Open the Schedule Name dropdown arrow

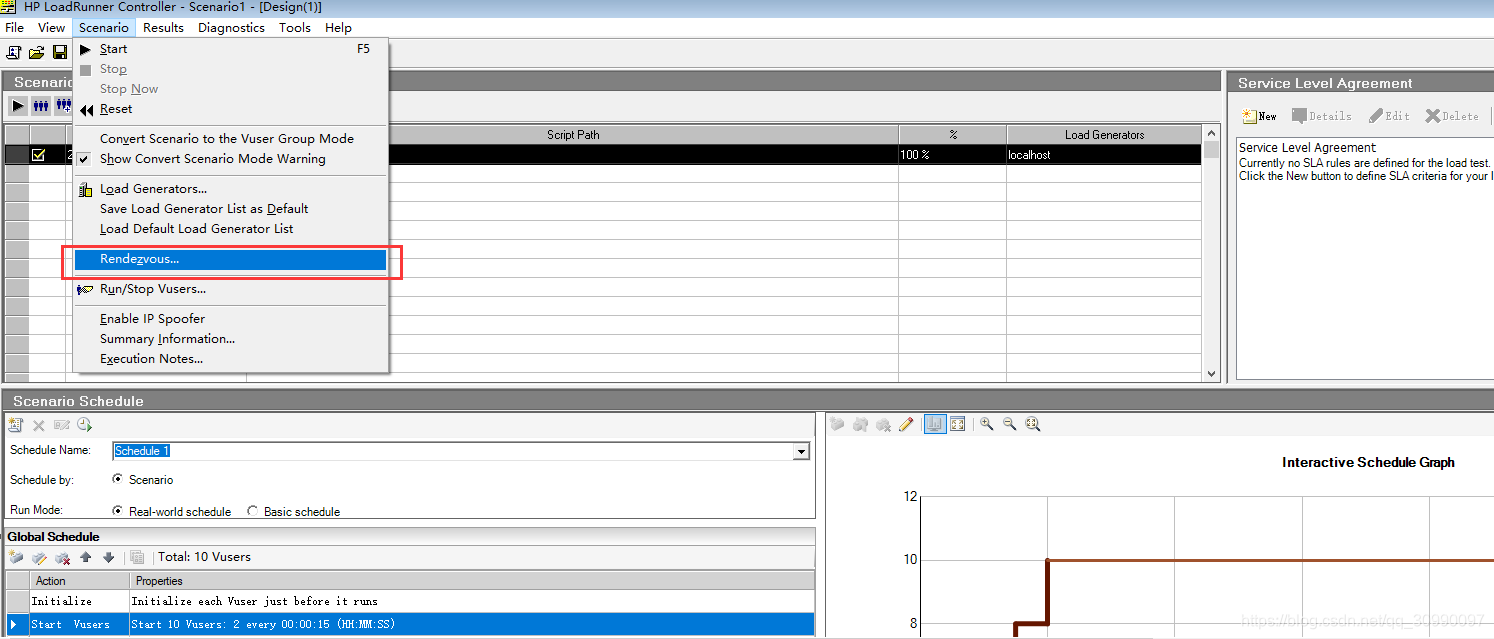[800, 451]
